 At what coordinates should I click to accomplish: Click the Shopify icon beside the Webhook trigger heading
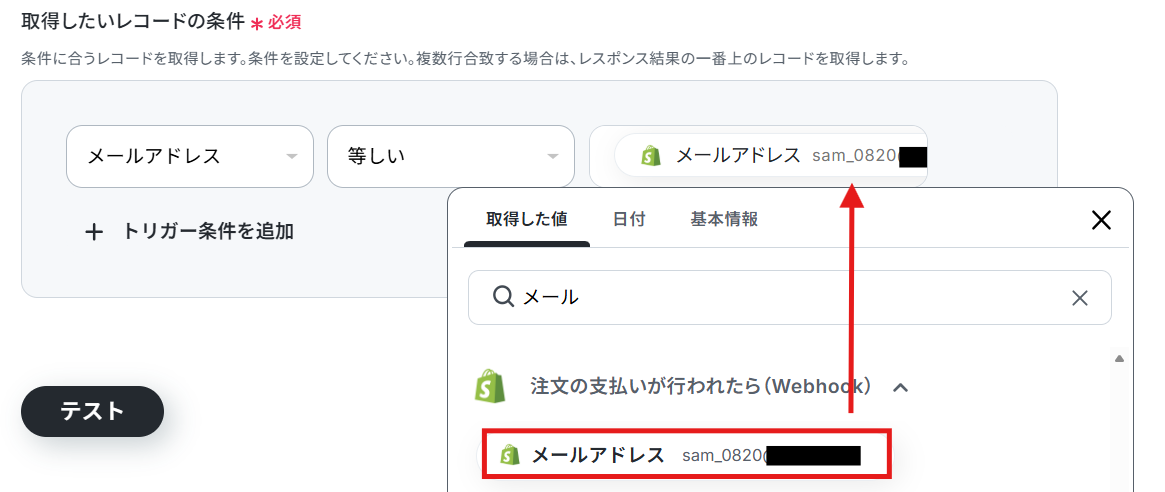click(490, 386)
